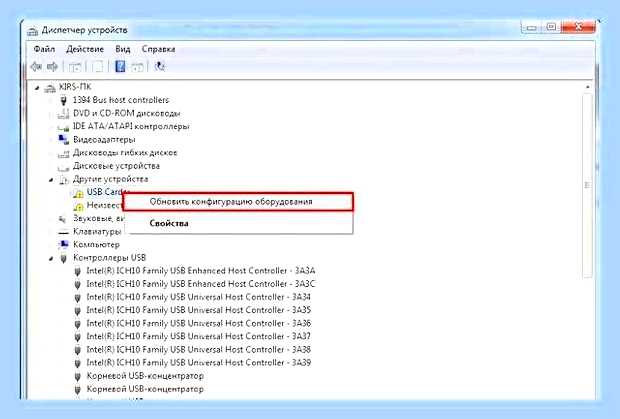Select IDE ATA/ATAPI контроллеры row
Viewport: 620px width, 419px height.
pyautogui.click(x=131, y=126)
